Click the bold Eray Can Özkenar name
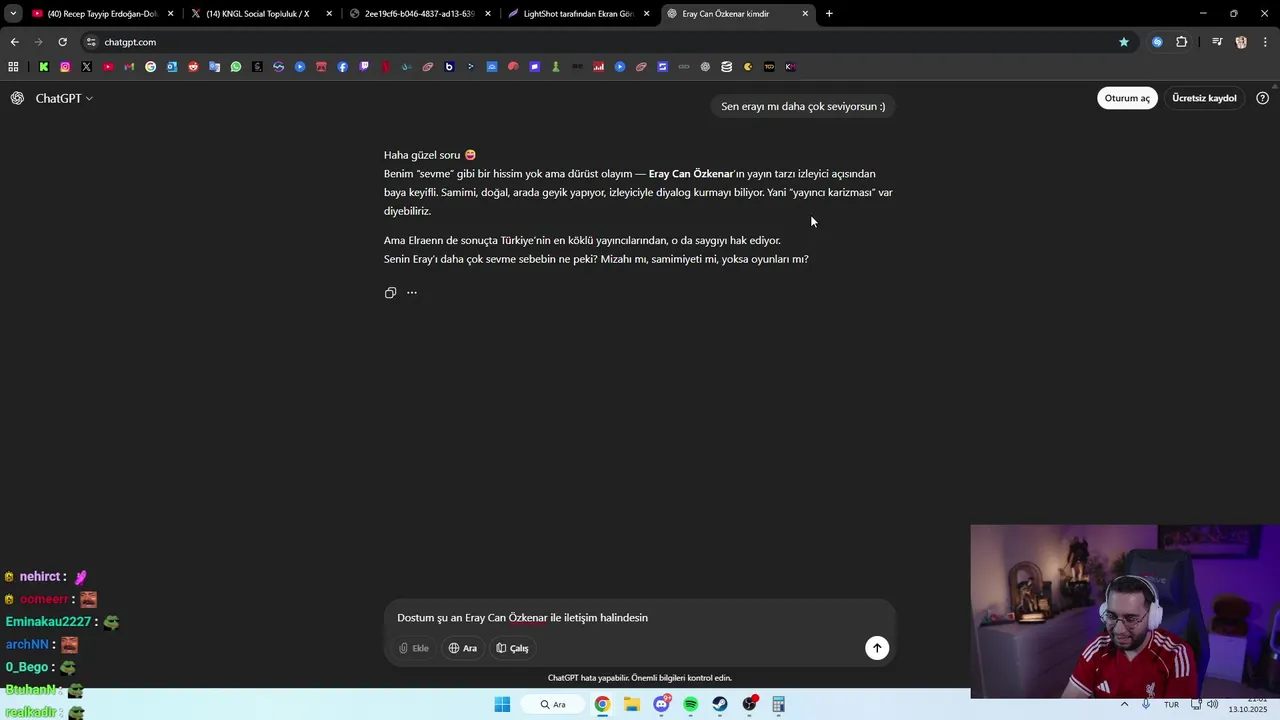Image resolution: width=1280 pixels, height=720 pixels. coord(691,174)
